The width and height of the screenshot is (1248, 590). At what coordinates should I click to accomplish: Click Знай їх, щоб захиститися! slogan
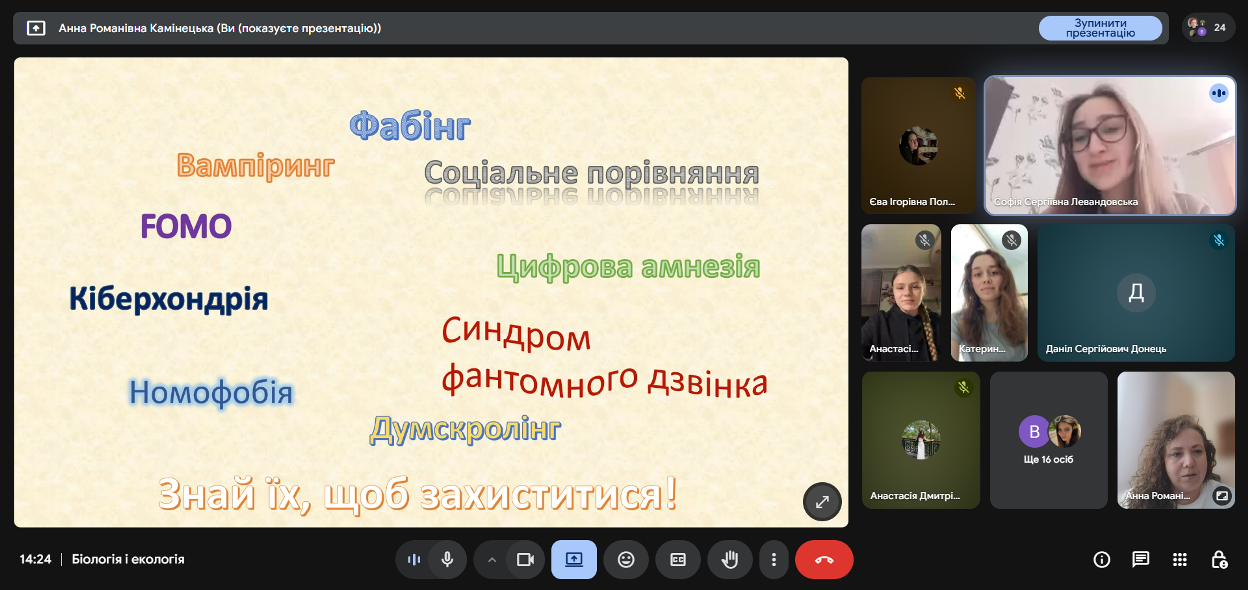point(418,494)
